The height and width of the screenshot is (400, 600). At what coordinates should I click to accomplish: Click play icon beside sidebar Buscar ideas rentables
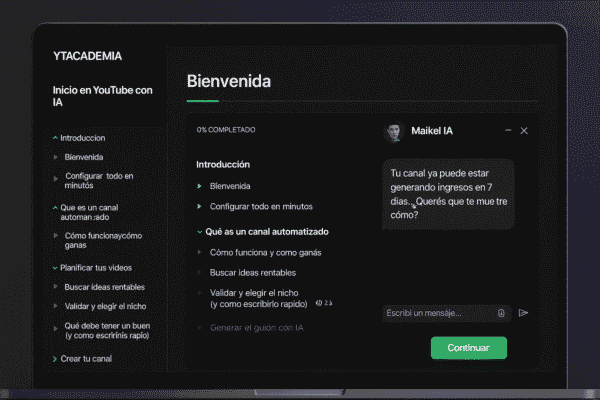point(56,287)
